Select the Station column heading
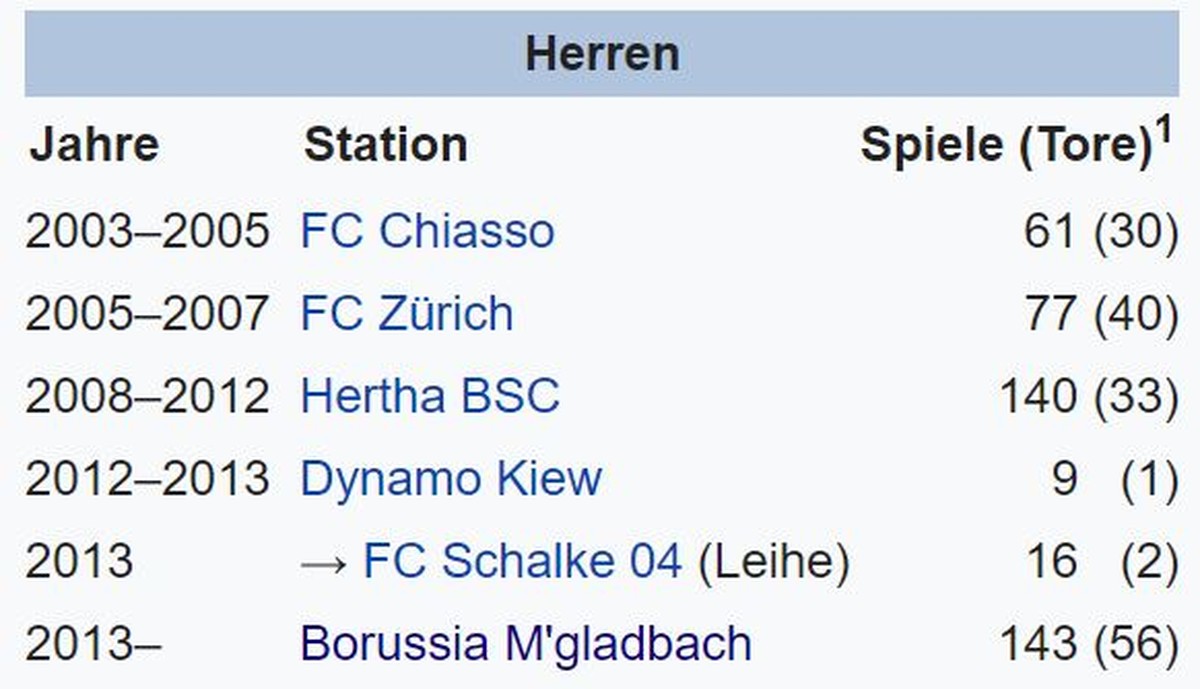This screenshot has height=689, width=1200. (x=386, y=145)
